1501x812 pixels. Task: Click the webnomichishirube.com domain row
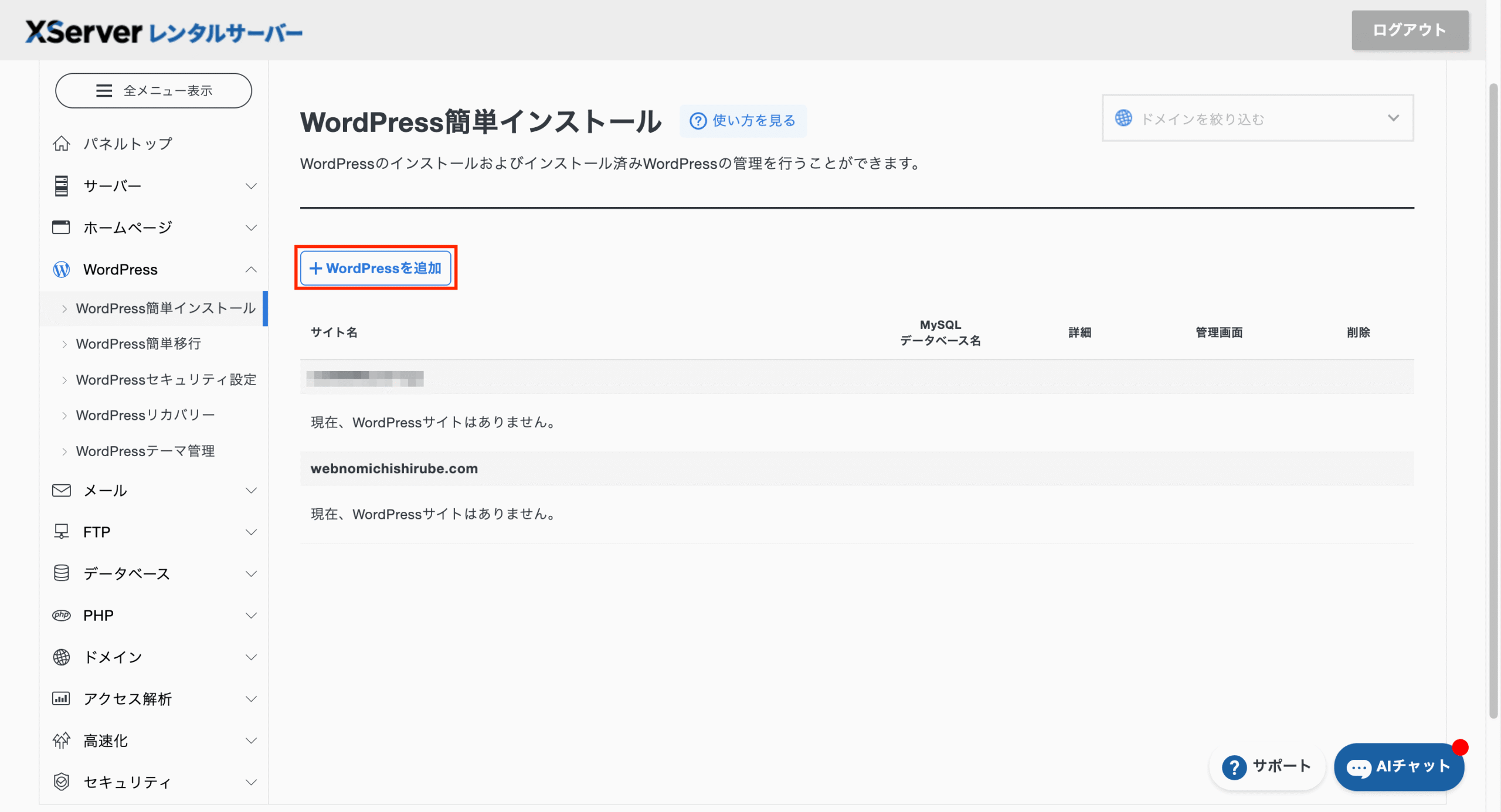[x=857, y=468]
